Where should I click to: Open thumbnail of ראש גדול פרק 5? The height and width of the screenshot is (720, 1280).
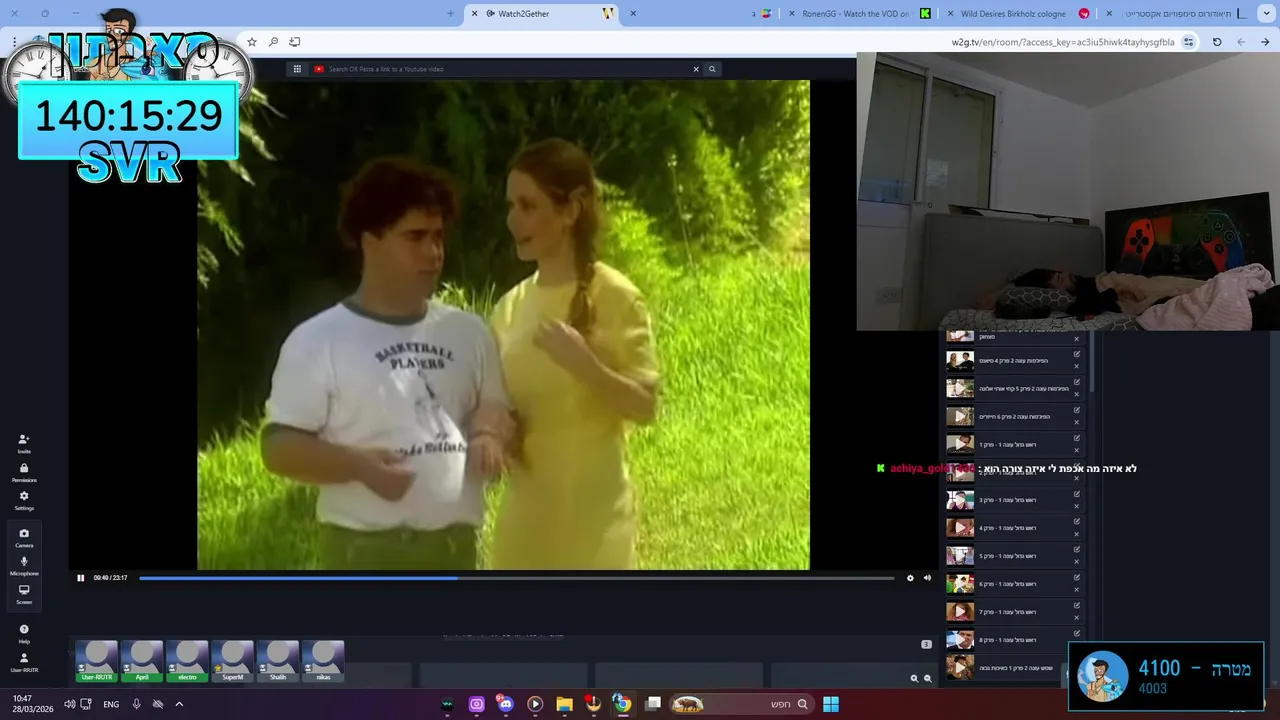tap(960, 556)
